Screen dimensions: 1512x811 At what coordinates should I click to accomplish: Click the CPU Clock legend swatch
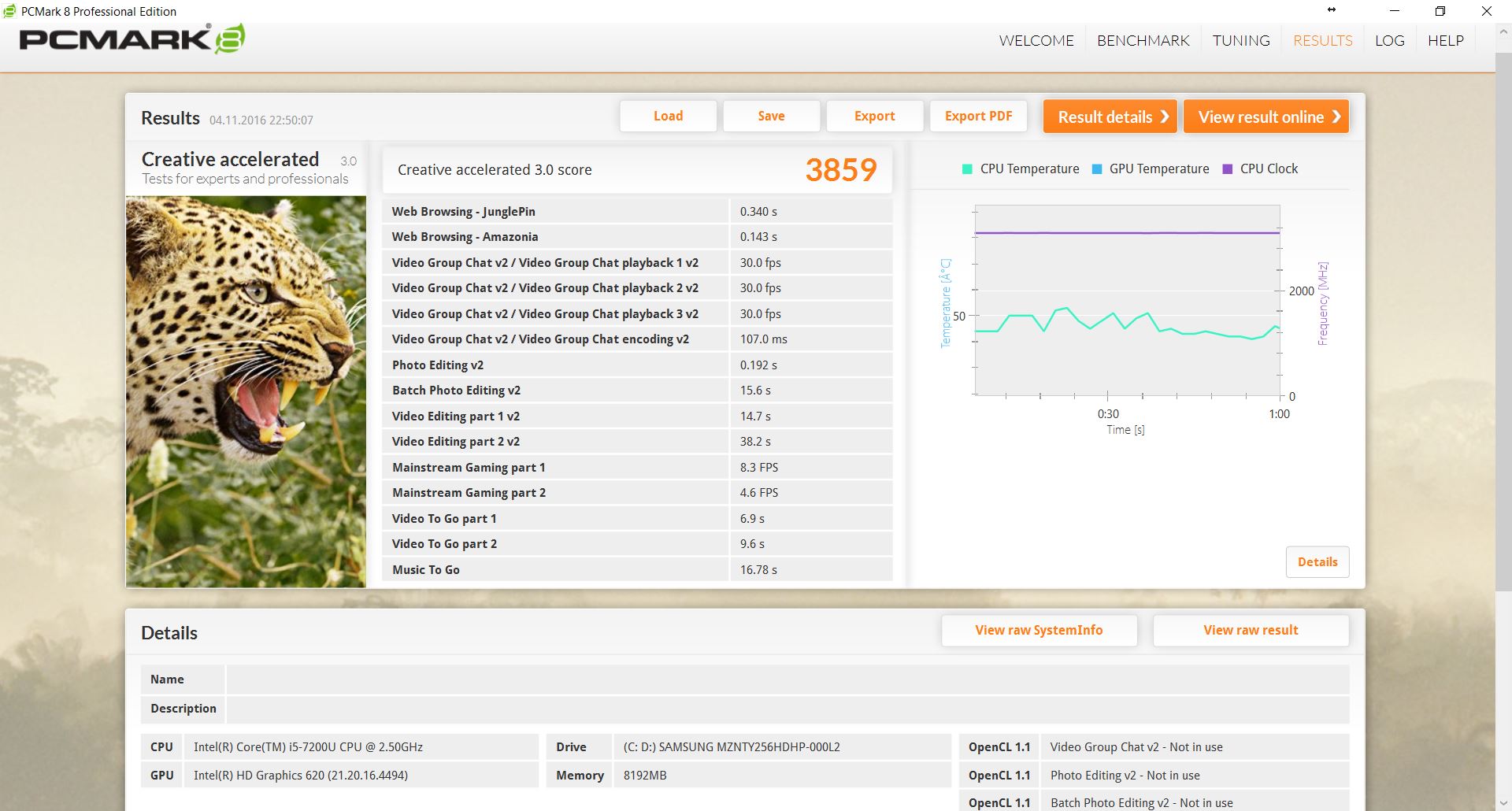coord(1227,168)
